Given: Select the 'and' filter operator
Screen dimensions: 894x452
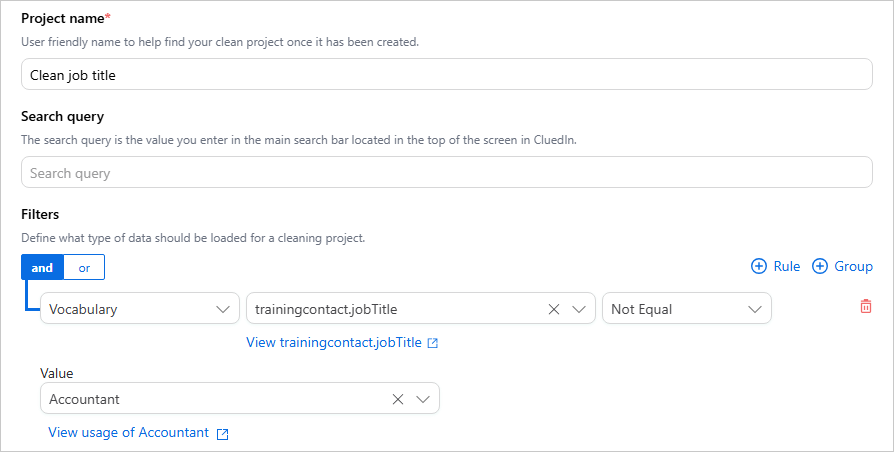Looking at the screenshot, I should (42, 267).
